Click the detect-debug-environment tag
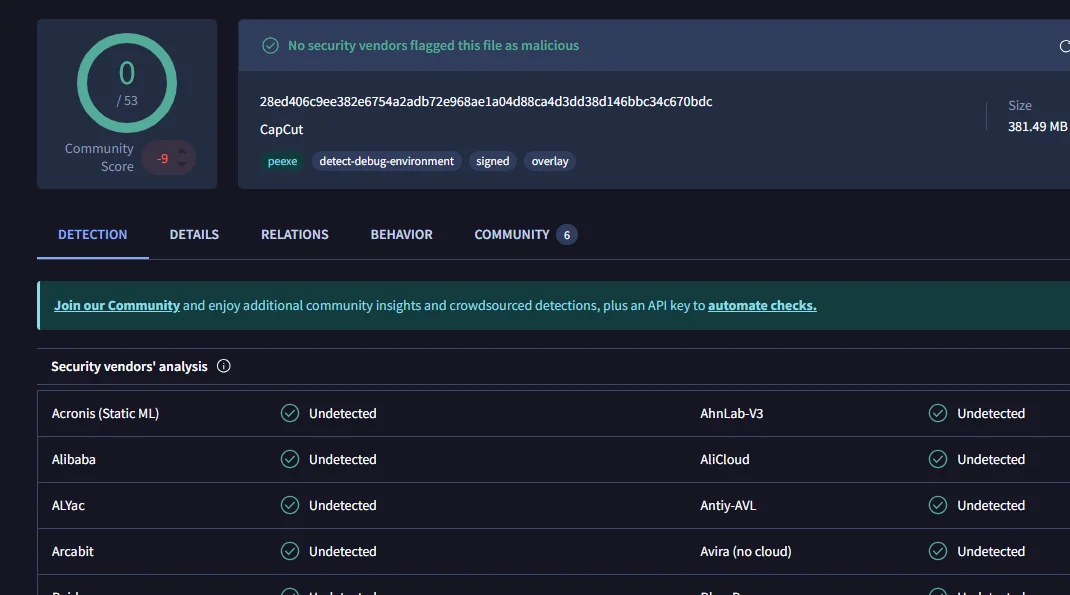 pos(386,162)
